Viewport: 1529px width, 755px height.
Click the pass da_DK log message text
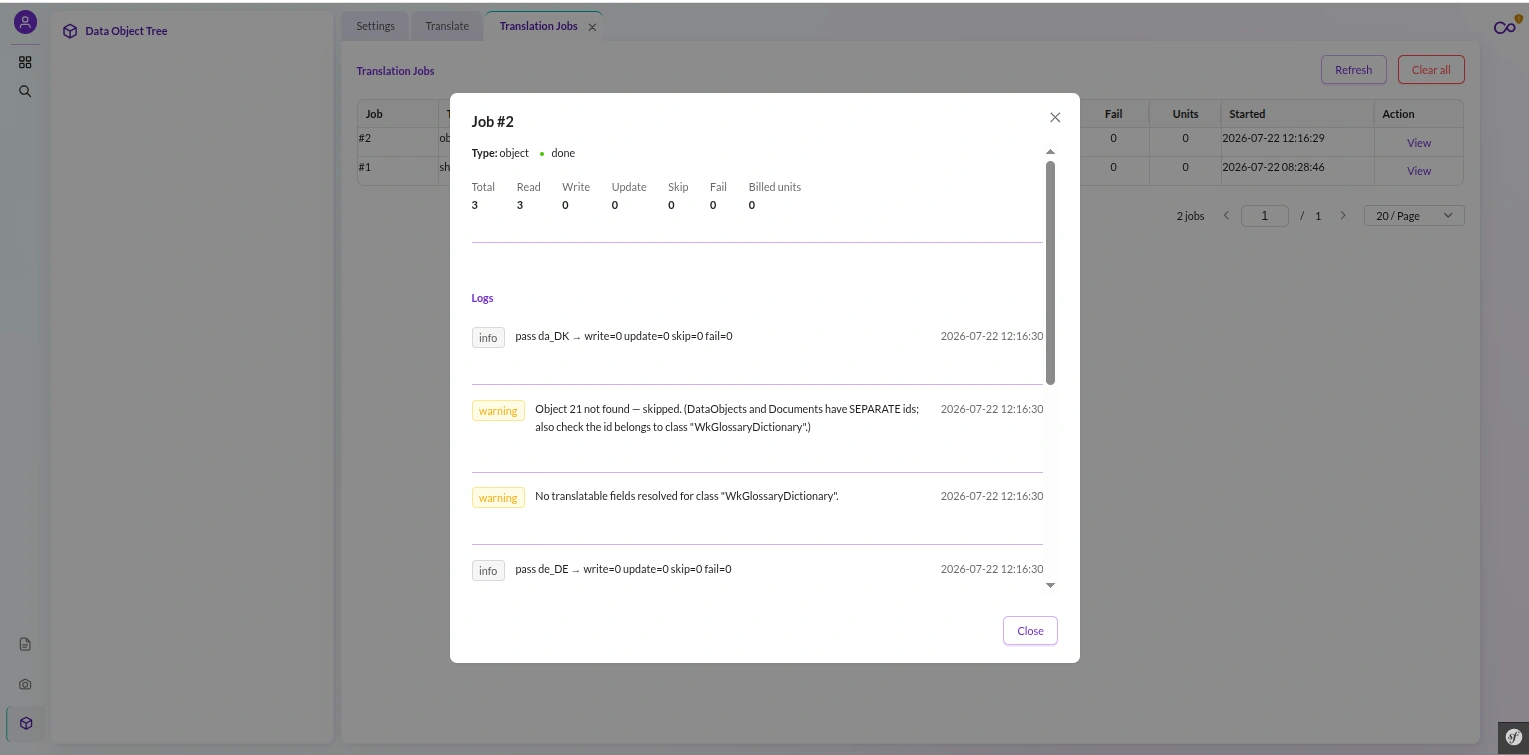[x=624, y=336]
